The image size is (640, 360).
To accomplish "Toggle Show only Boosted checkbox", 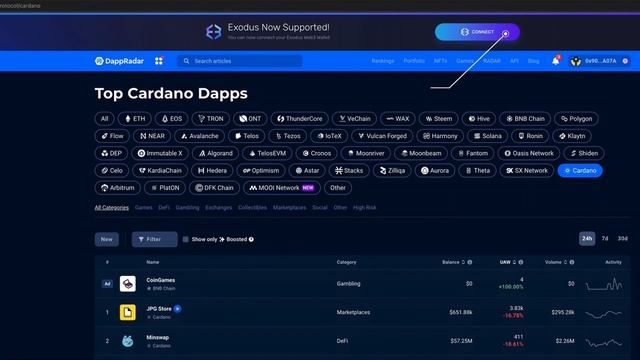I will (186, 239).
